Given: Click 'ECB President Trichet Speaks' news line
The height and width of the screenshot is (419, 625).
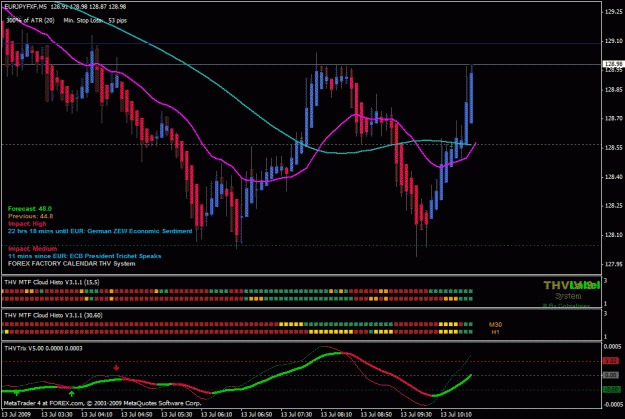Looking at the screenshot, I should coord(85,256).
